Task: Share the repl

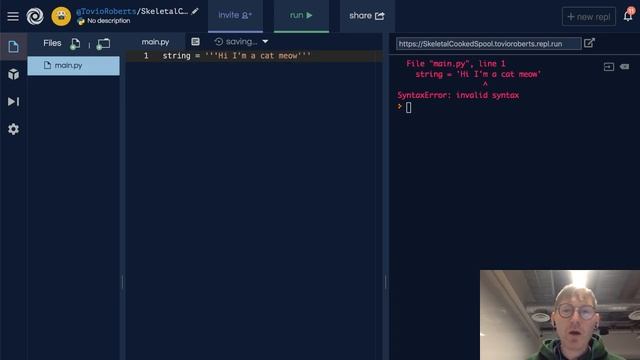Action: click(367, 16)
